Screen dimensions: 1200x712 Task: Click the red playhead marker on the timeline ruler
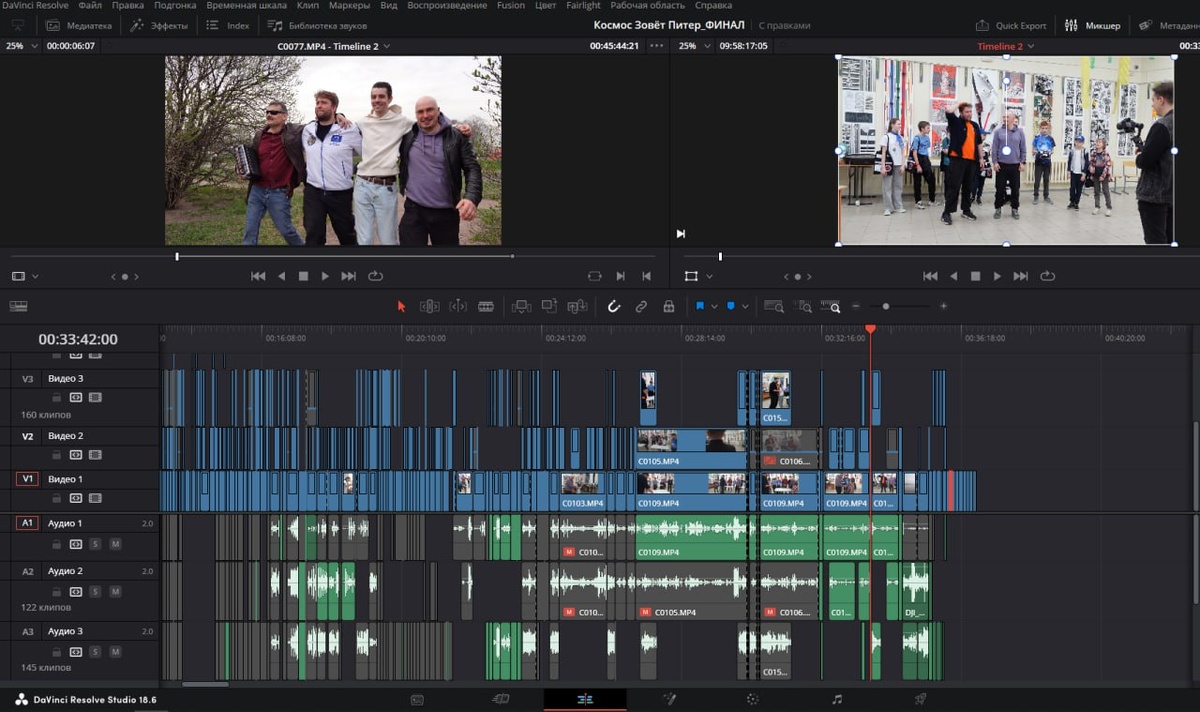(870, 329)
